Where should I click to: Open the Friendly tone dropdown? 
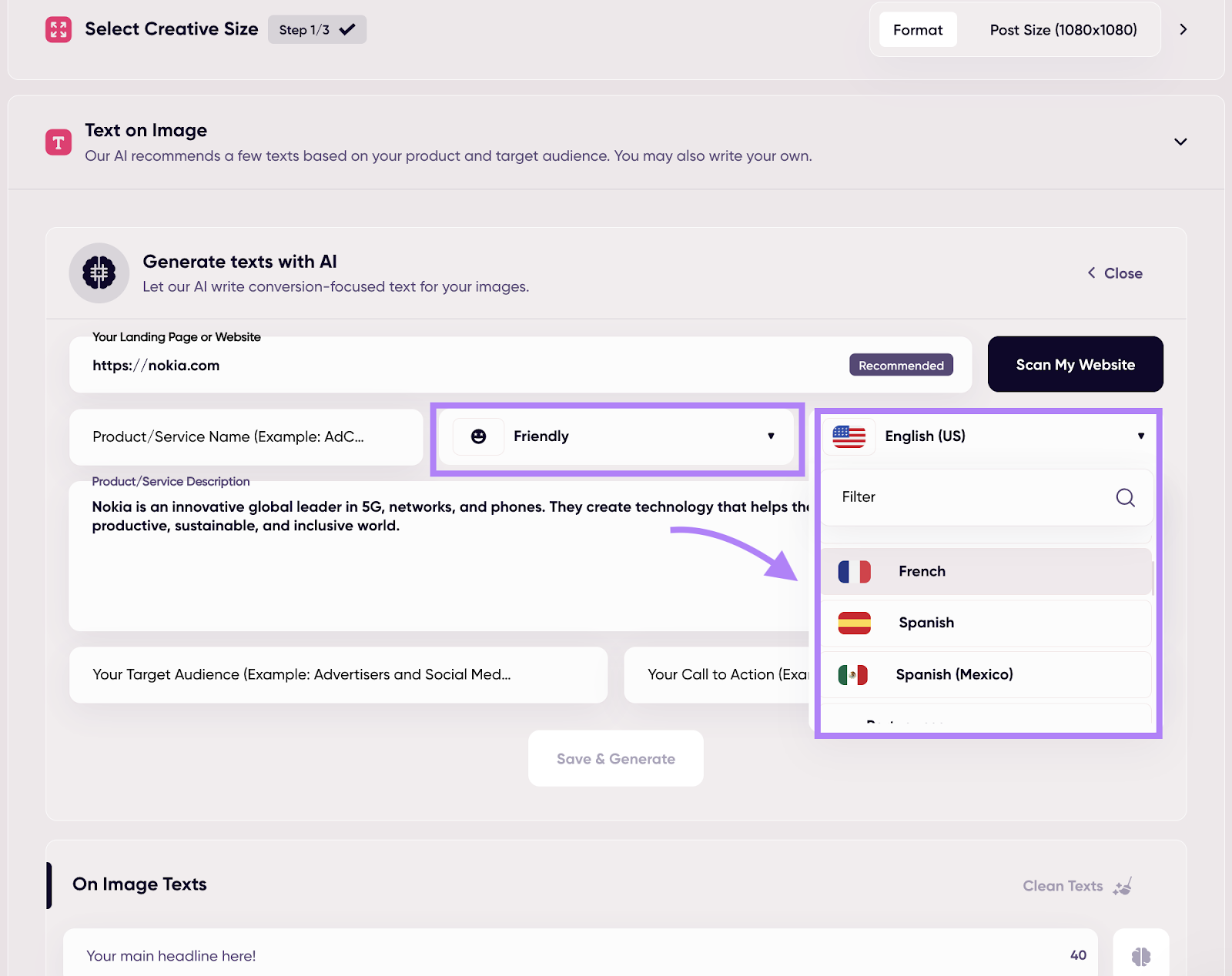[x=617, y=436]
